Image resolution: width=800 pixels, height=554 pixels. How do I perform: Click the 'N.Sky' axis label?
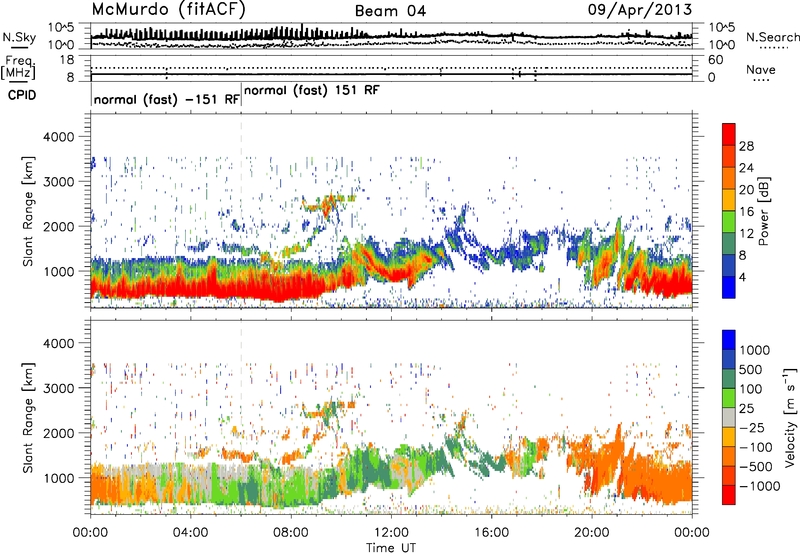[x=19, y=37]
